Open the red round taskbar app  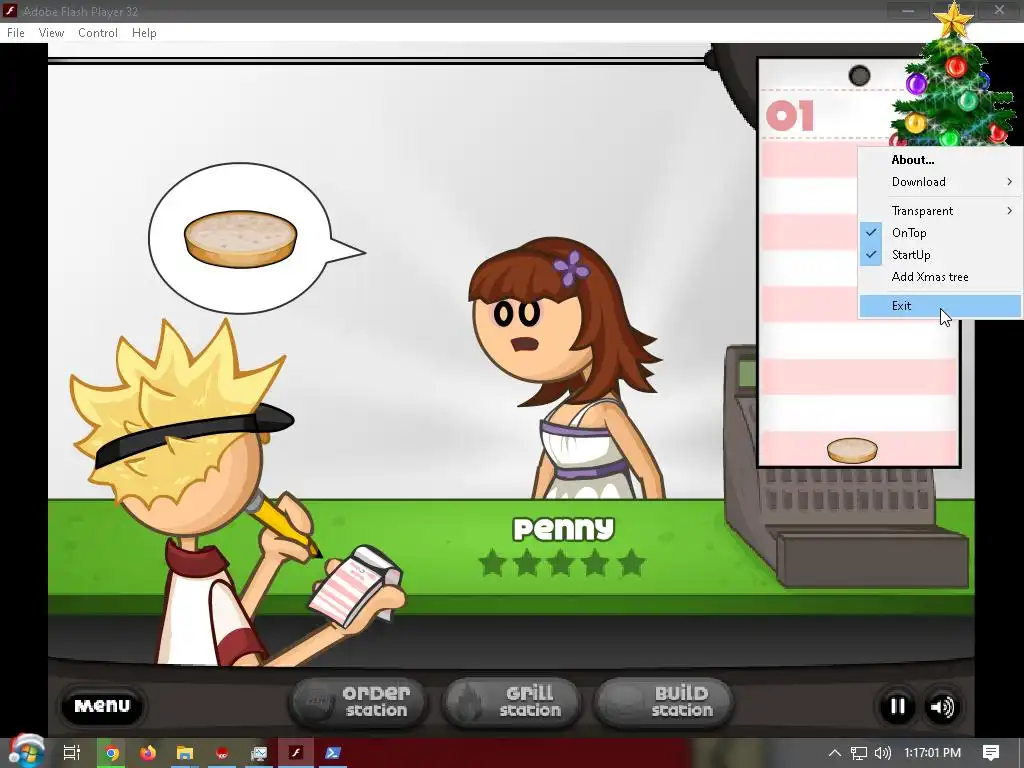tap(222, 754)
